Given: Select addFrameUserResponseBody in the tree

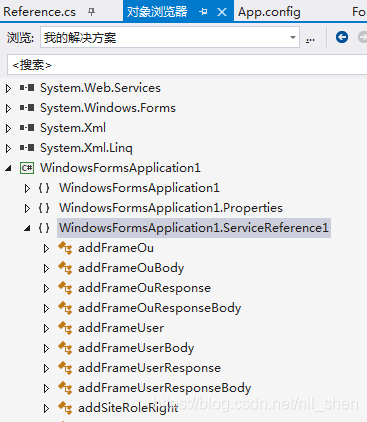Looking at the screenshot, I should tap(165, 388).
